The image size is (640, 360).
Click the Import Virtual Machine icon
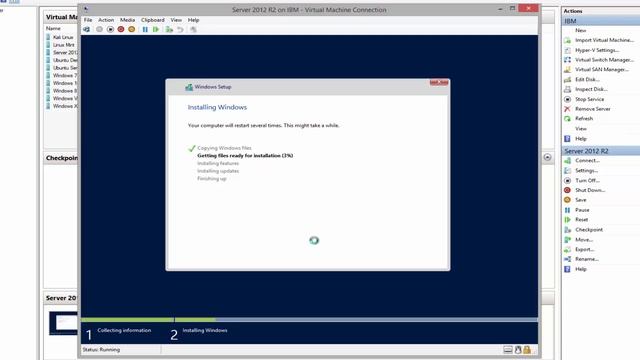[567, 40]
